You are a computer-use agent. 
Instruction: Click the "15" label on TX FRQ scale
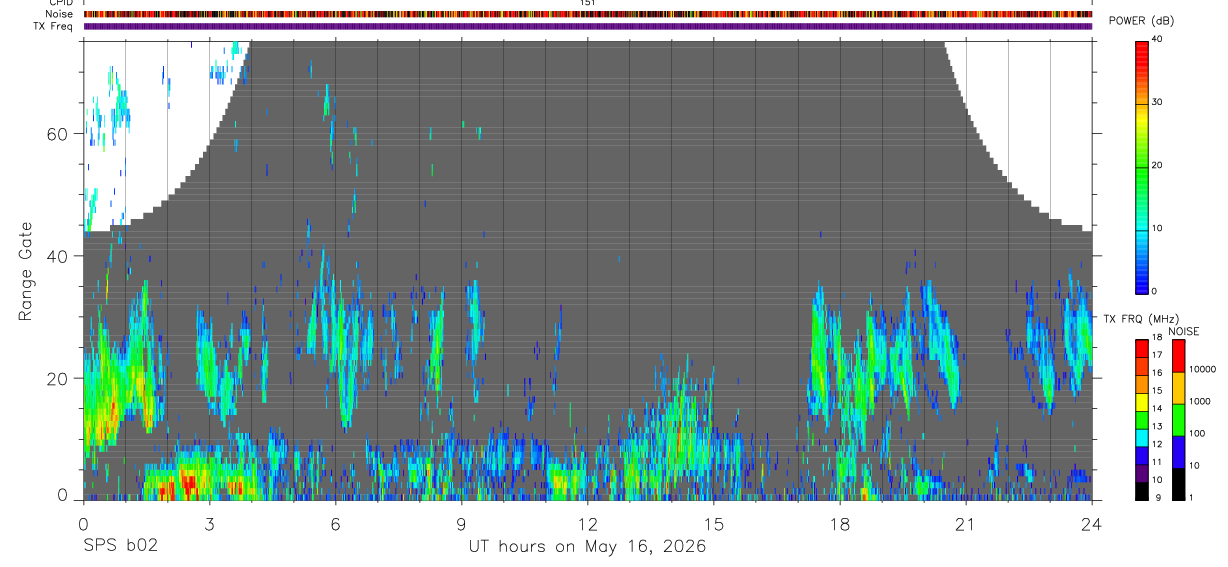point(1157,390)
